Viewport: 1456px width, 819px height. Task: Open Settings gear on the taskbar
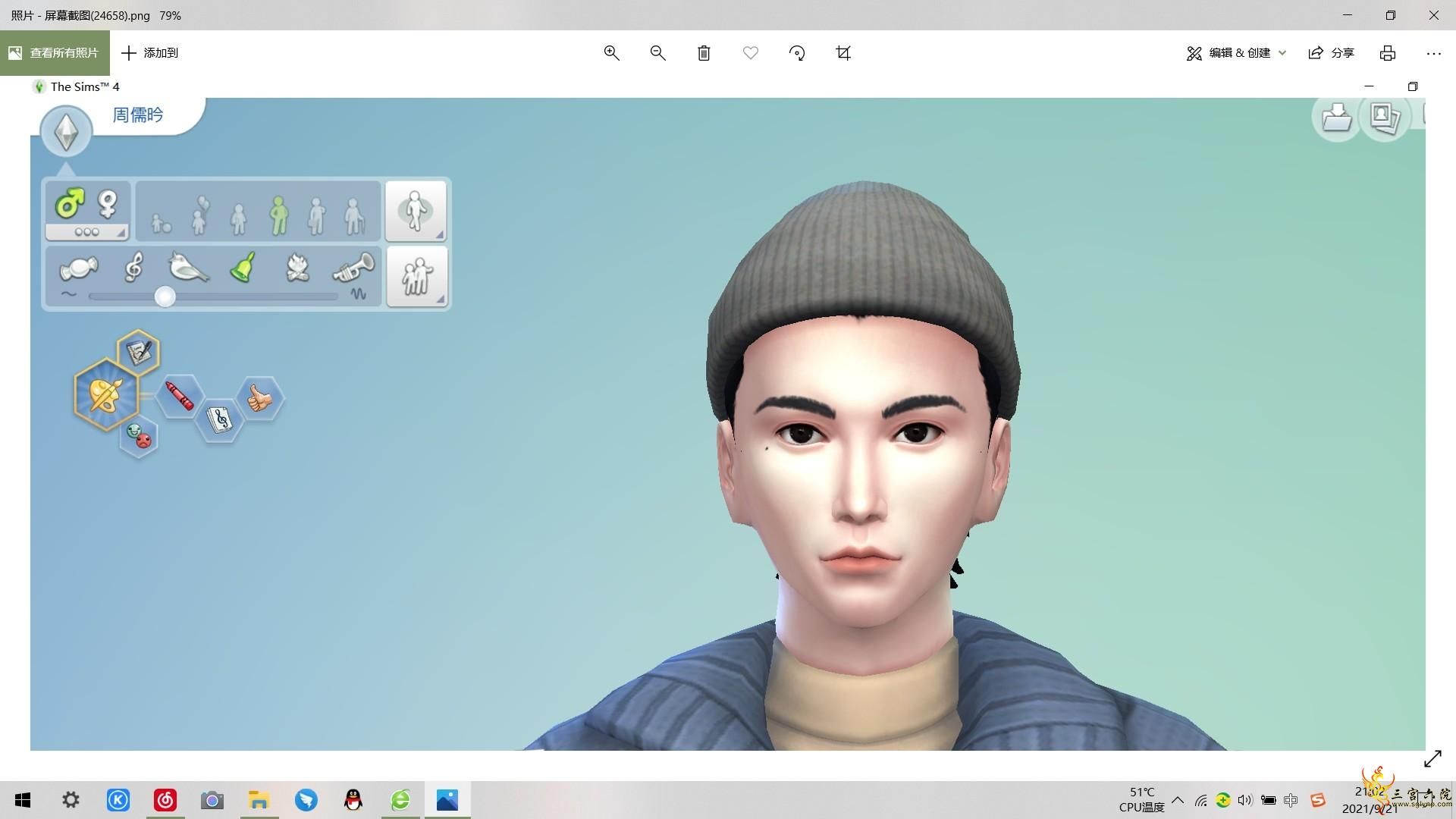(x=71, y=800)
